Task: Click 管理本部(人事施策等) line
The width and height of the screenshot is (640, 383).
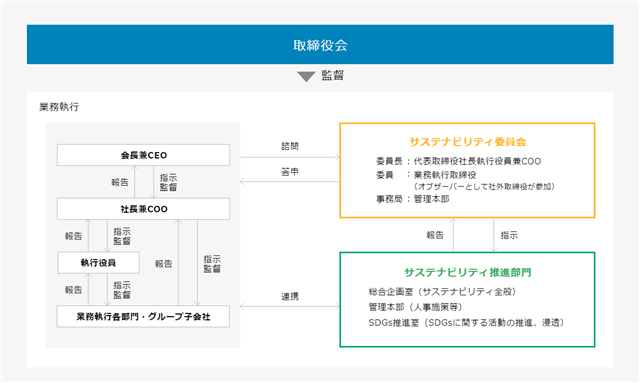Action: pos(416,307)
